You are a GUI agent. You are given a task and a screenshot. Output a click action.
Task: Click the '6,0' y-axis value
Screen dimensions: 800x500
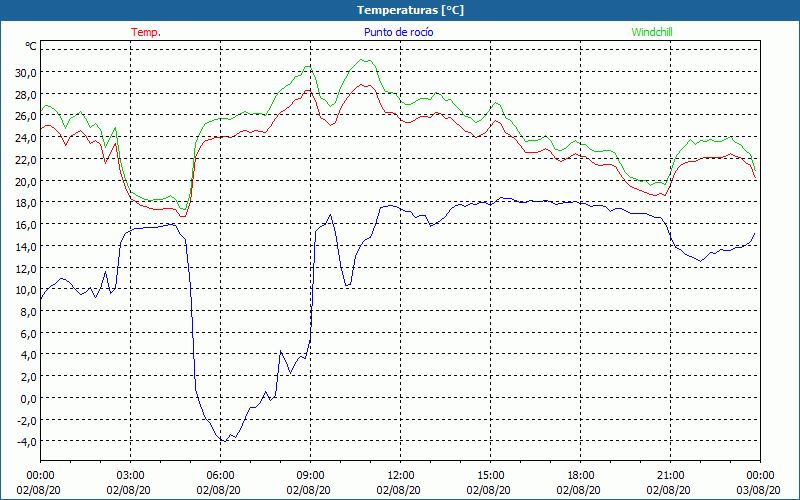[28, 333]
